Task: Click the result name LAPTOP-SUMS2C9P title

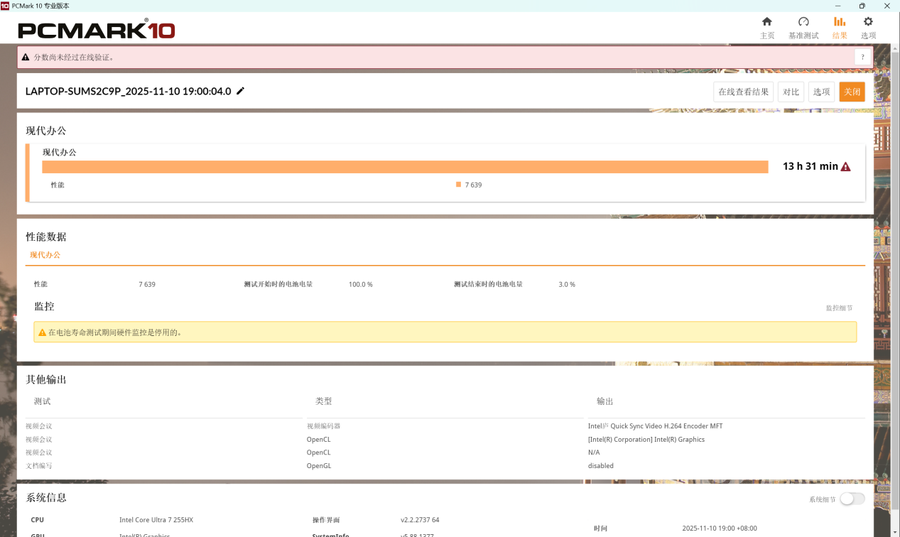Action: pos(128,91)
